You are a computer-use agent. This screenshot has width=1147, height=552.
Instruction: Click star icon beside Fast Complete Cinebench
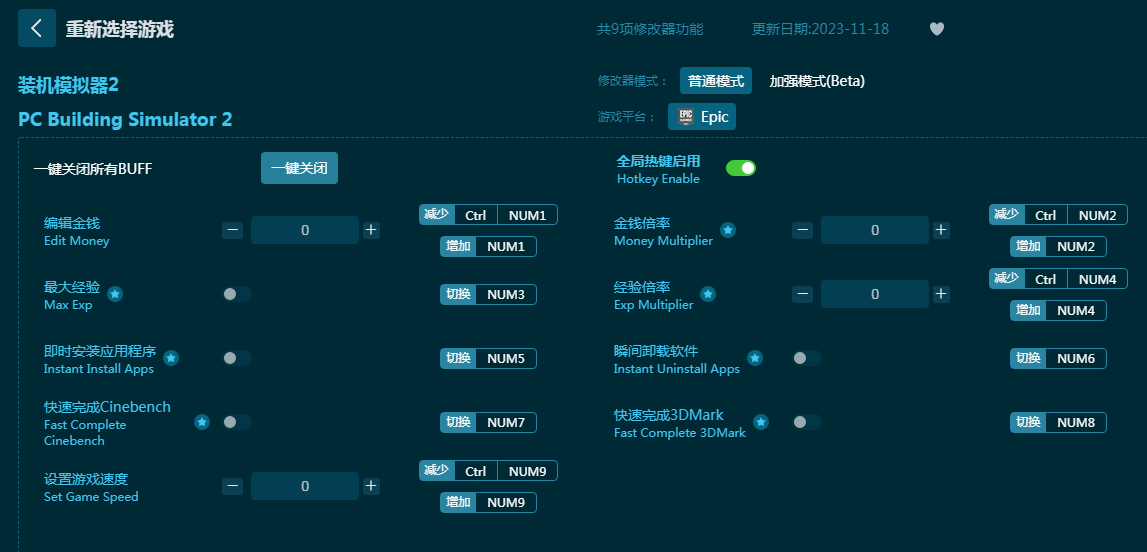(x=202, y=422)
